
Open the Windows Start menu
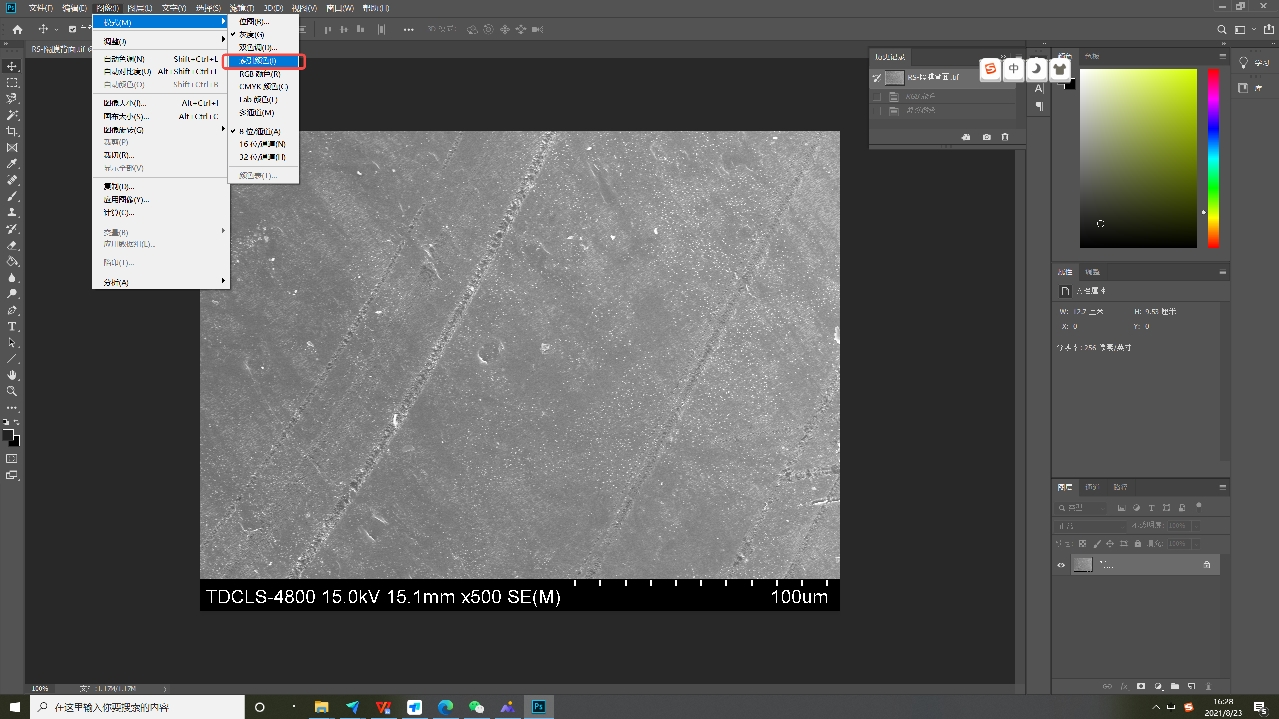pyautogui.click(x=14, y=707)
